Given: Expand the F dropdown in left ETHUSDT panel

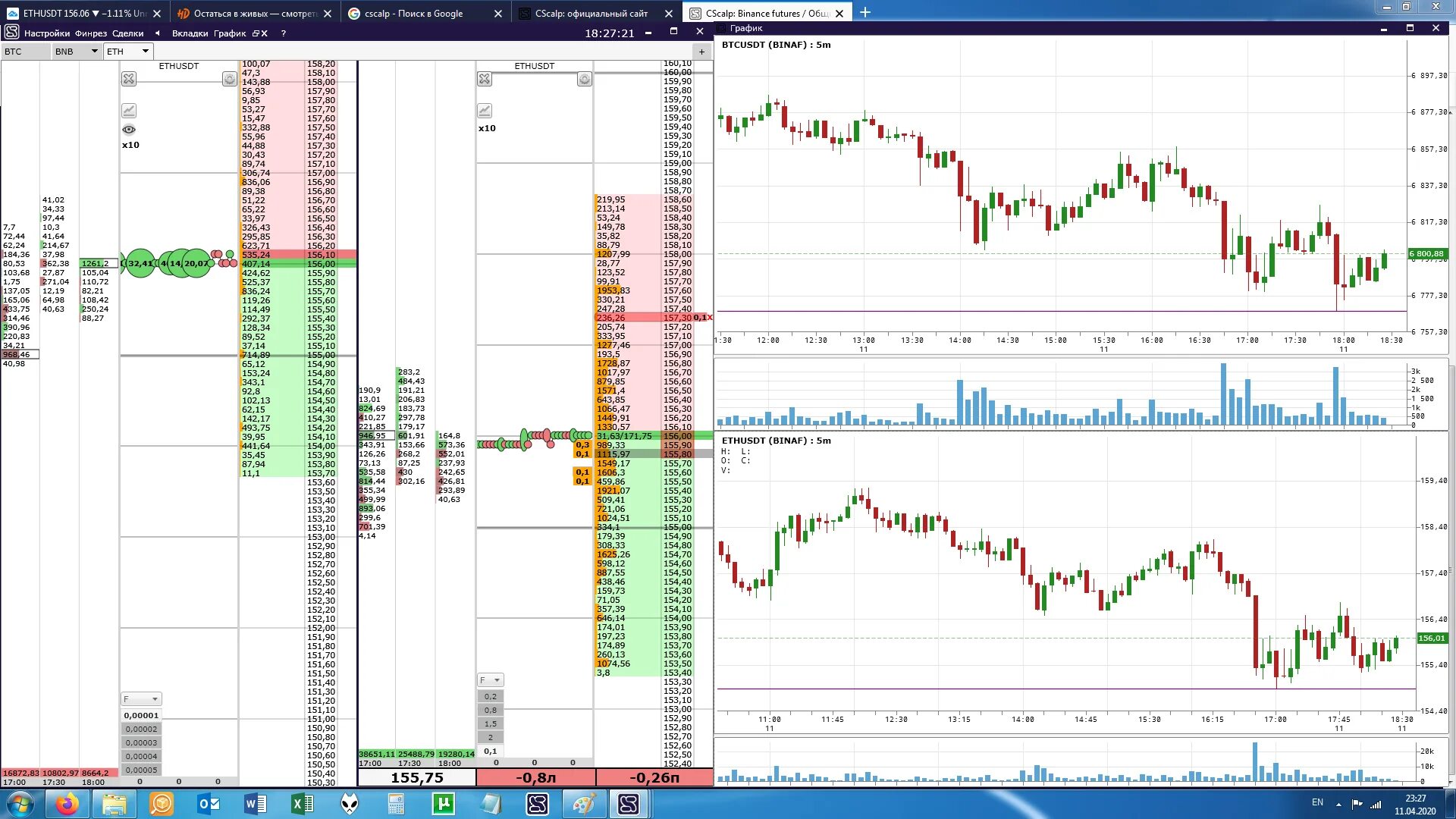Looking at the screenshot, I should coord(141,699).
